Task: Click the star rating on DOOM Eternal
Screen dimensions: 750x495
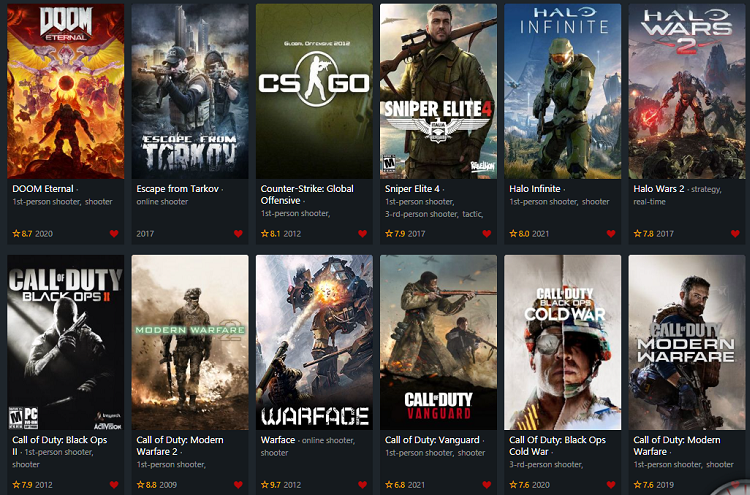Action: [x=22, y=233]
